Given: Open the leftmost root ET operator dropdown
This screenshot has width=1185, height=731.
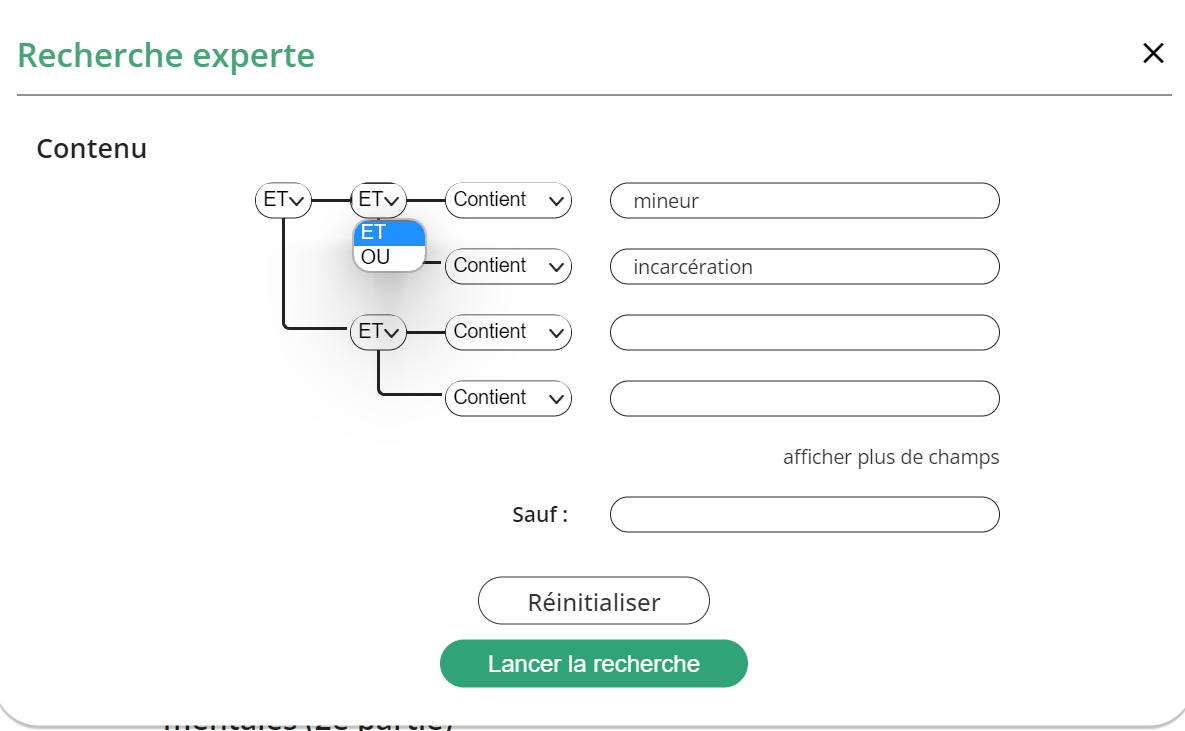Looking at the screenshot, I should coord(284,200).
